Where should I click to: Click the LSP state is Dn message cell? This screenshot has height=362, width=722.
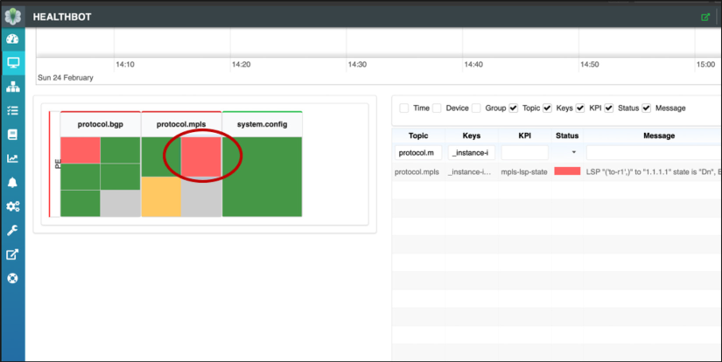point(653,172)
